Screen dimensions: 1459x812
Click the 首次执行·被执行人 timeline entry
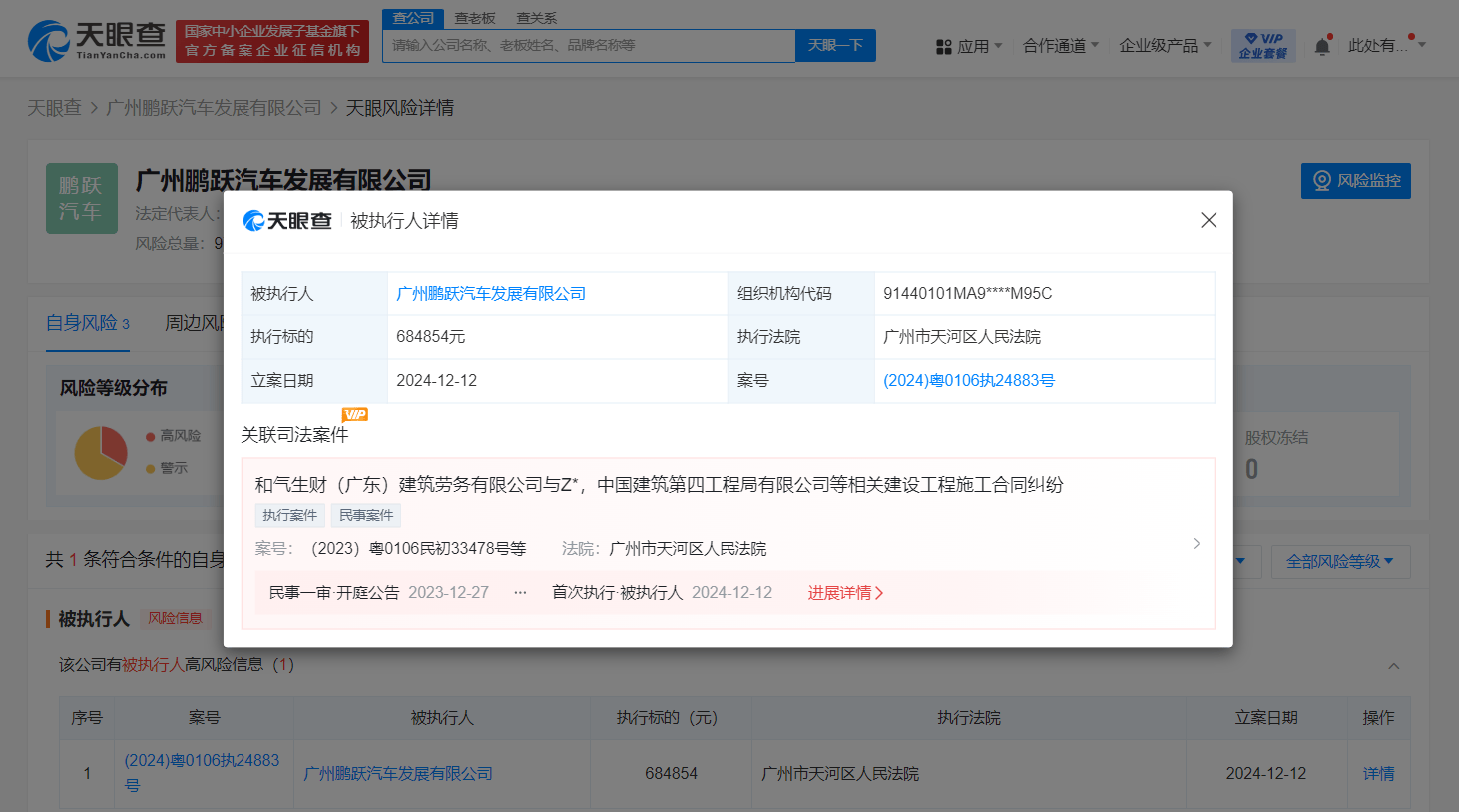(x=663, y=593)
